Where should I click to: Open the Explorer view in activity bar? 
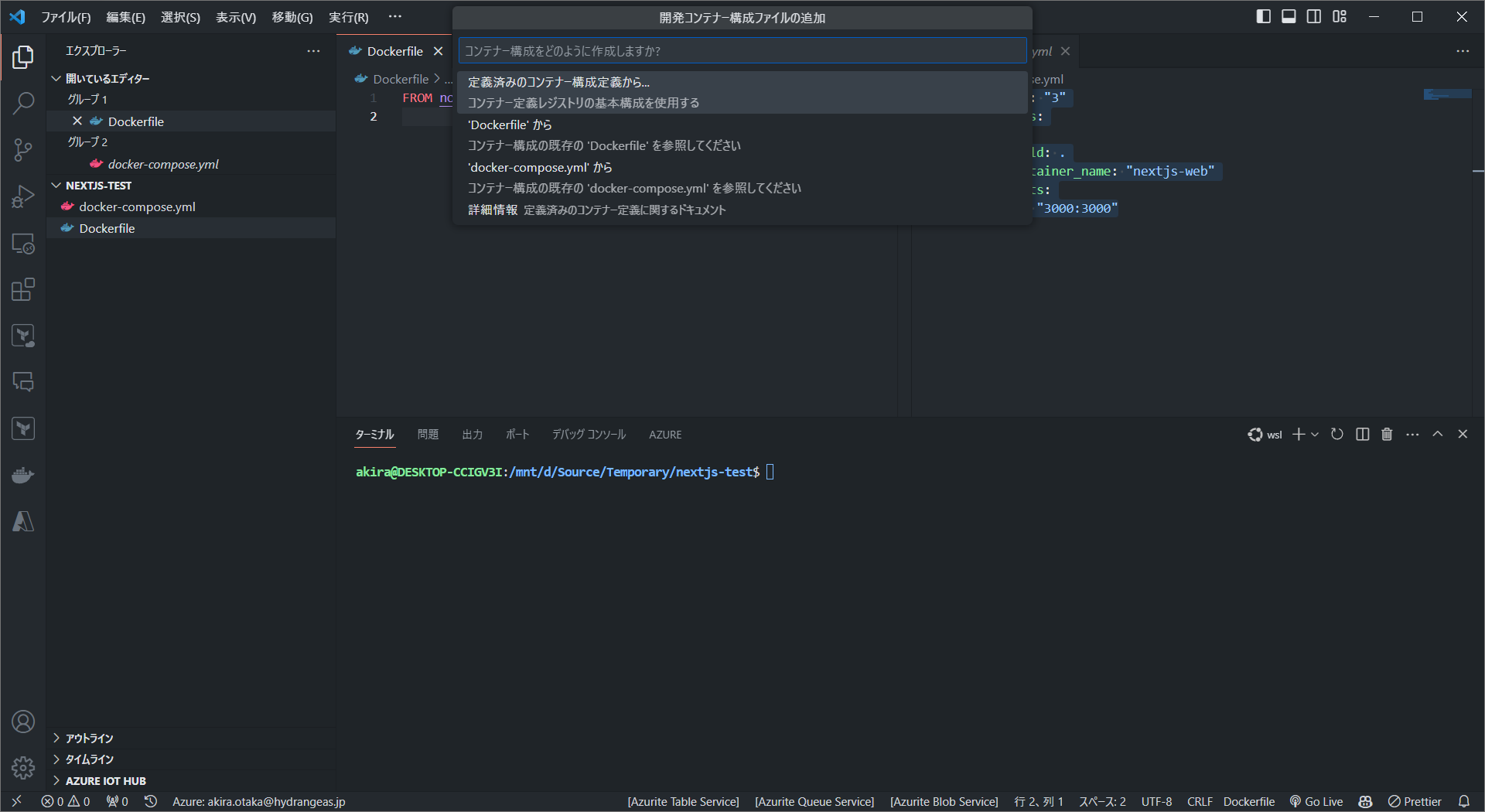23,57
